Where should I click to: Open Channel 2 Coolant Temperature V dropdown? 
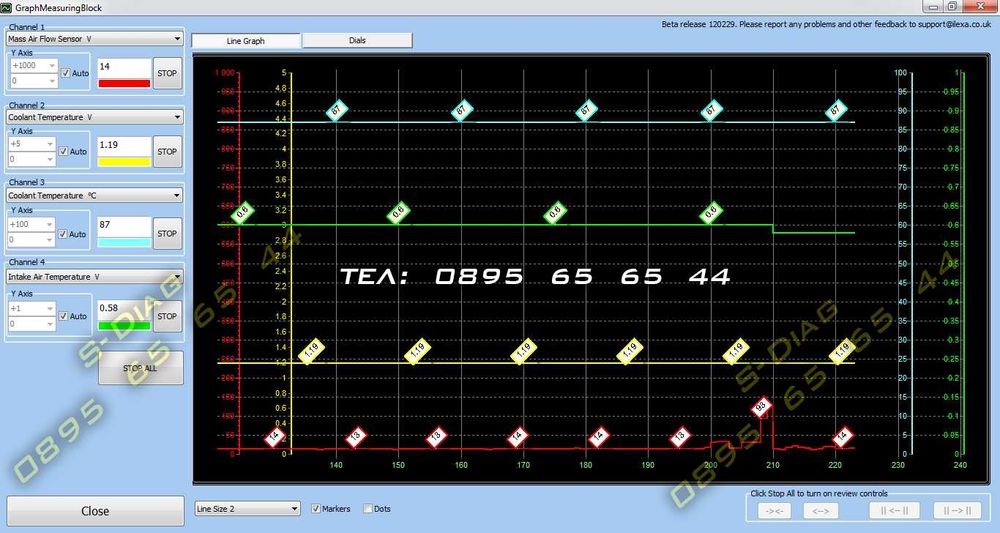(94, 117)
